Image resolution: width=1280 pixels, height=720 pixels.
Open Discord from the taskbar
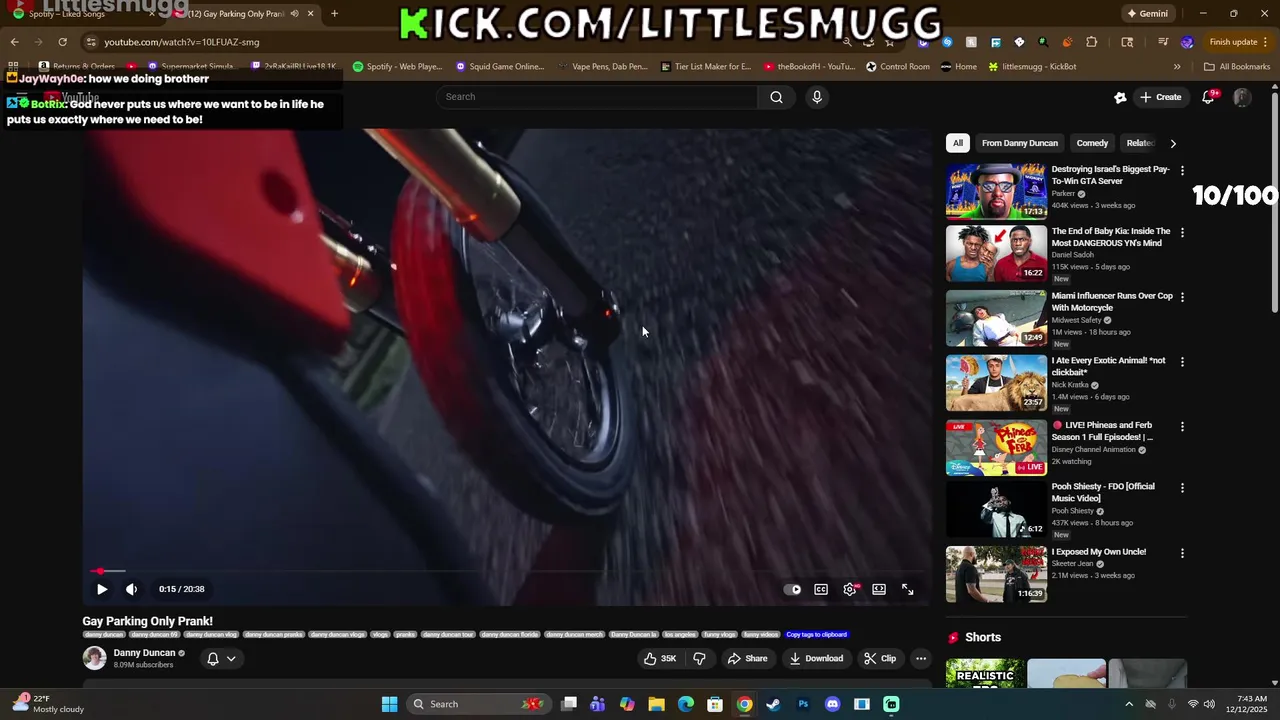[832, 704]
